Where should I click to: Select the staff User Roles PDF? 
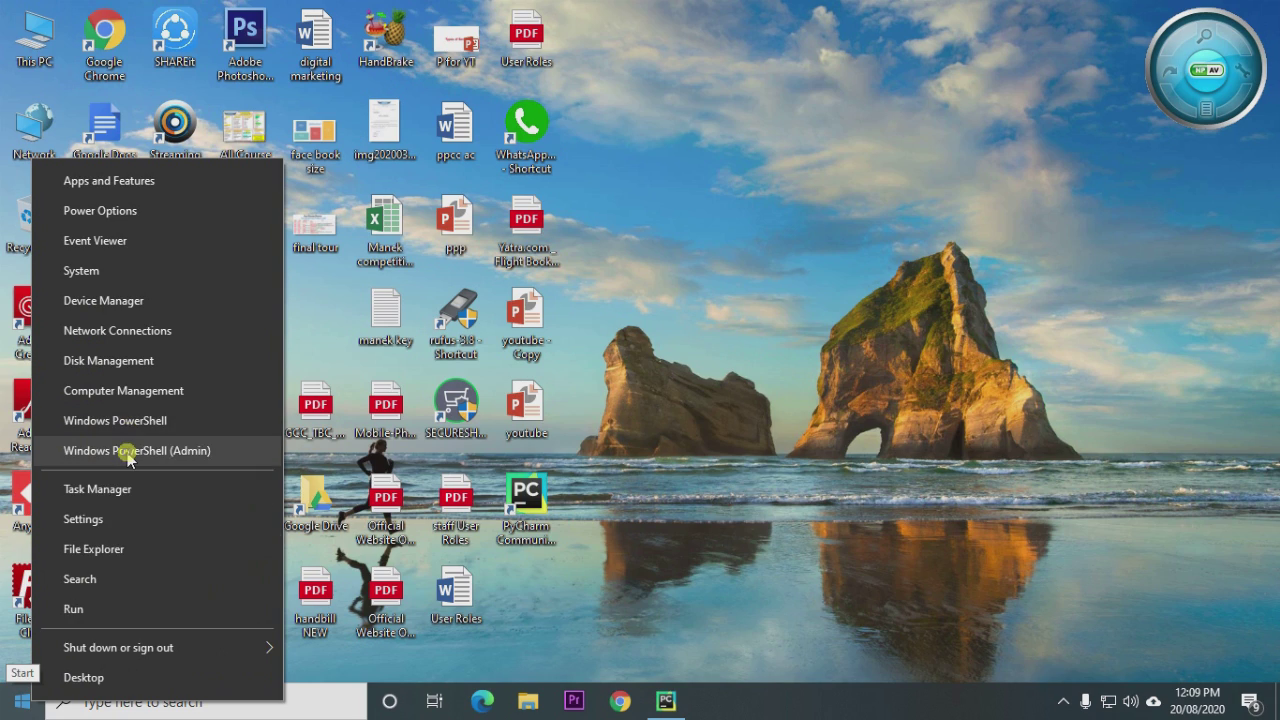coord(456,510)
